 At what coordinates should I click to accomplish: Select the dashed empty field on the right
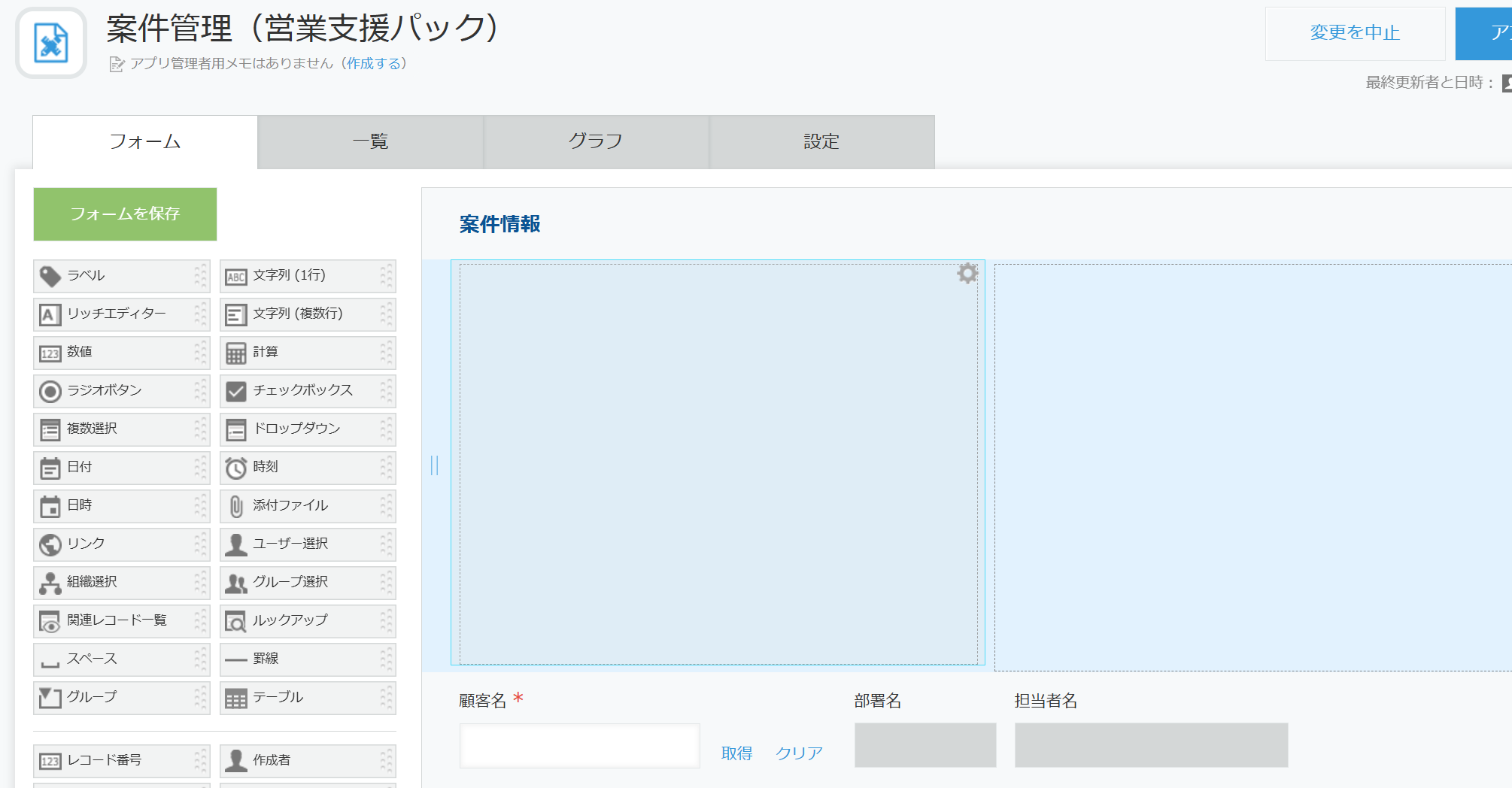click(1253, 467)
